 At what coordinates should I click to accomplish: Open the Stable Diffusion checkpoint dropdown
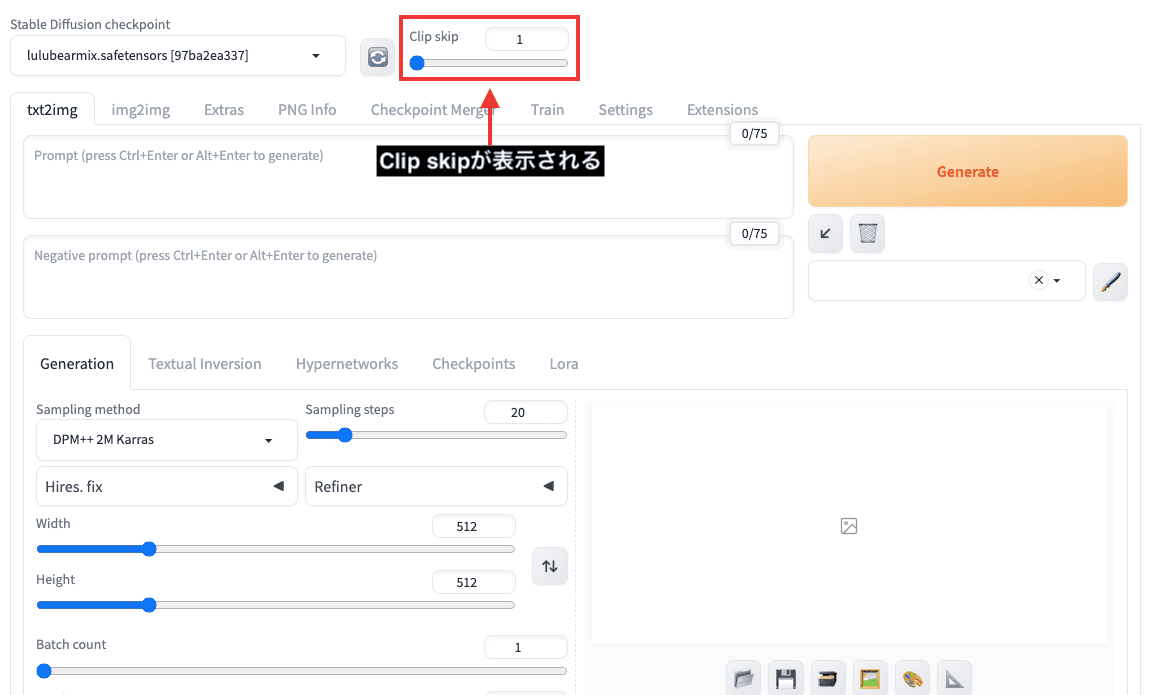tap(178, 56)
